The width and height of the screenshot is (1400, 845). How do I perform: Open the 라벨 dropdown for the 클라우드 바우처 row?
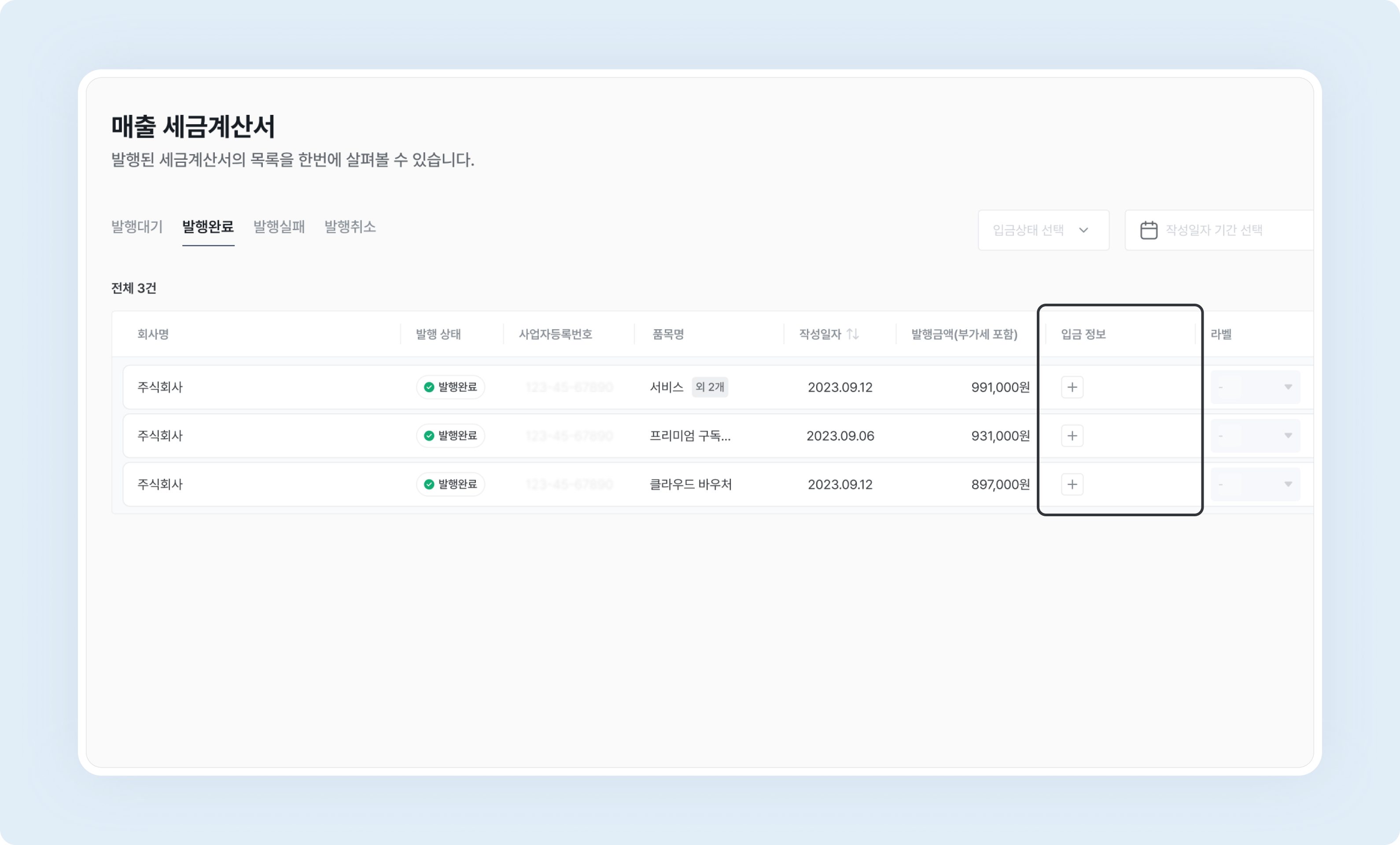click(1256, 485)
